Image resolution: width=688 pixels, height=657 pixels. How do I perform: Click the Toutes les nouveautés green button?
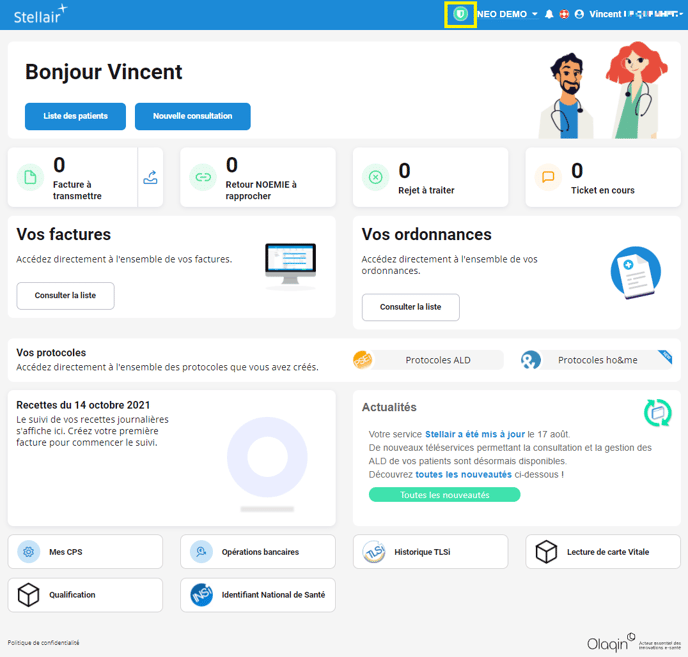[444, 495]
